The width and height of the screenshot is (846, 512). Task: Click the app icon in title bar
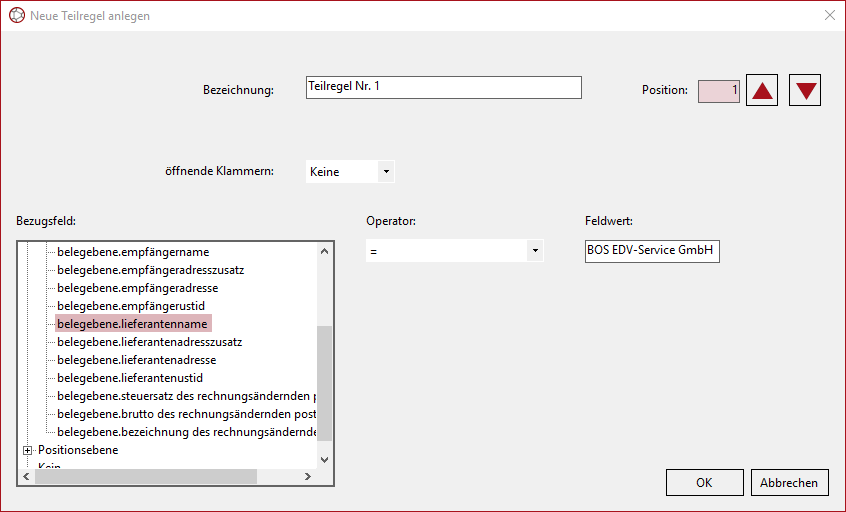point(16,16)
